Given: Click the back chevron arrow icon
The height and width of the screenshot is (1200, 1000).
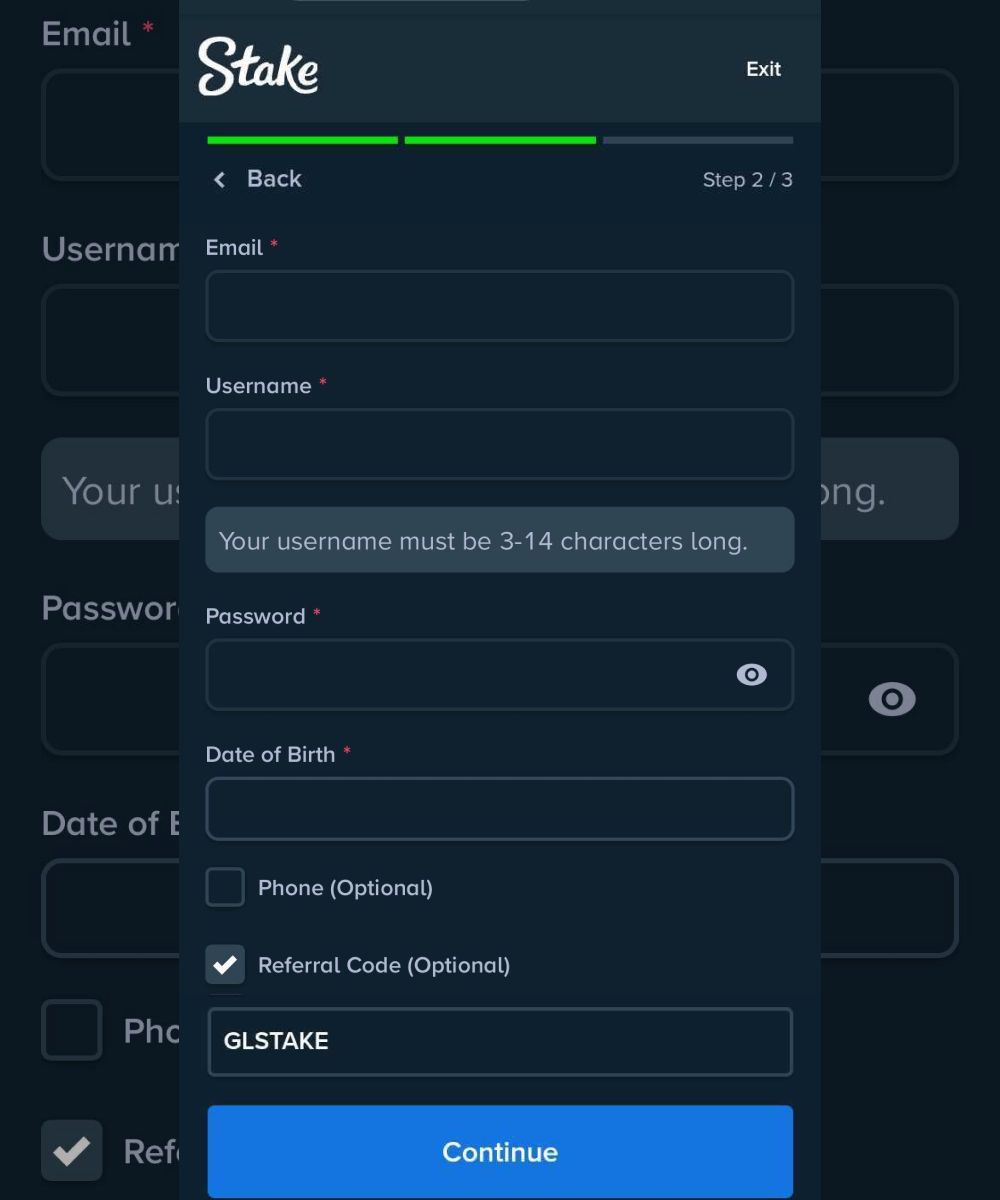Looking at the screenshot, I should point(219,180).
